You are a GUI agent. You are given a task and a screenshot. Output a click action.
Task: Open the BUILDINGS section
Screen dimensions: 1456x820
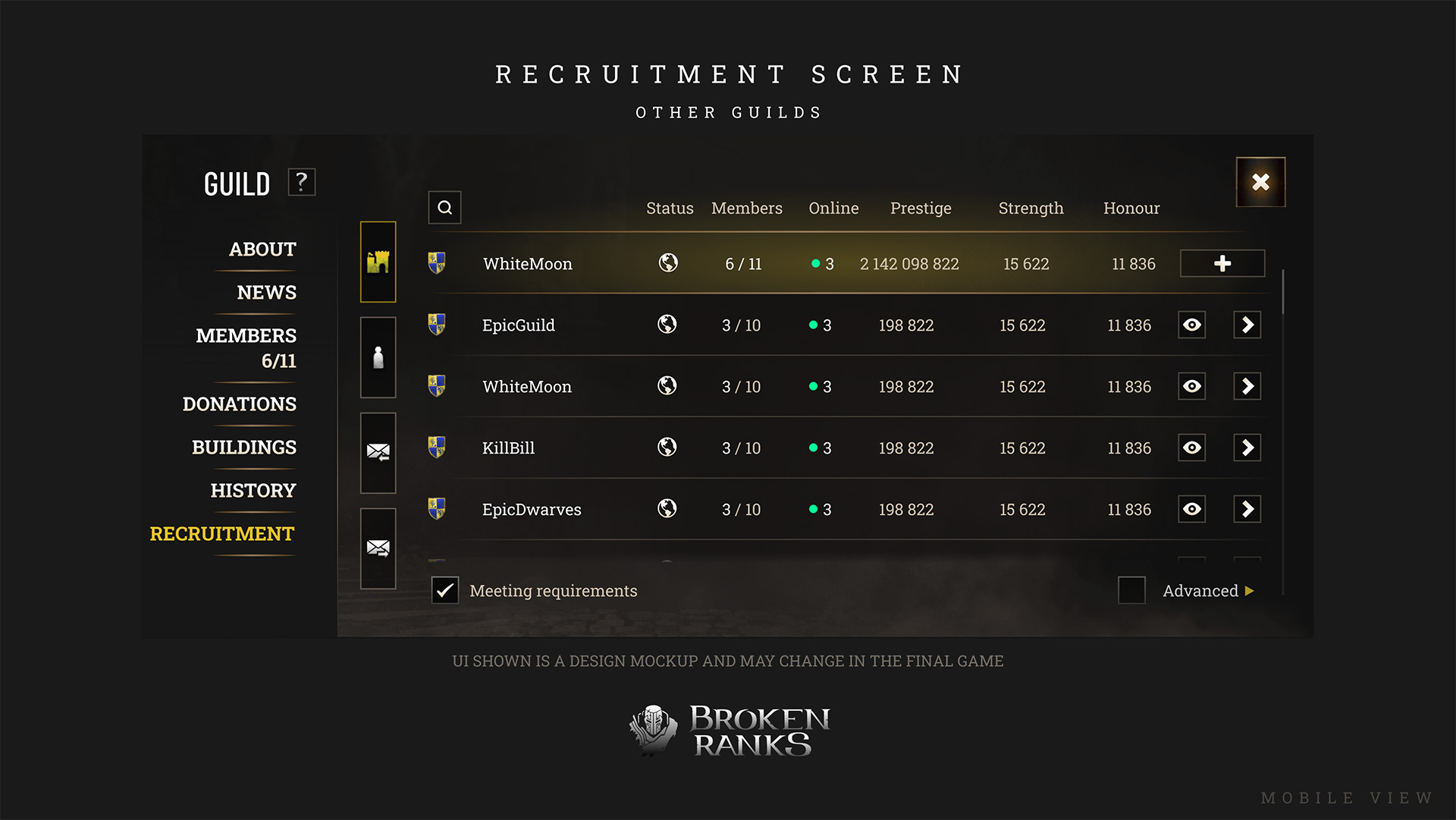pos(243,448)
